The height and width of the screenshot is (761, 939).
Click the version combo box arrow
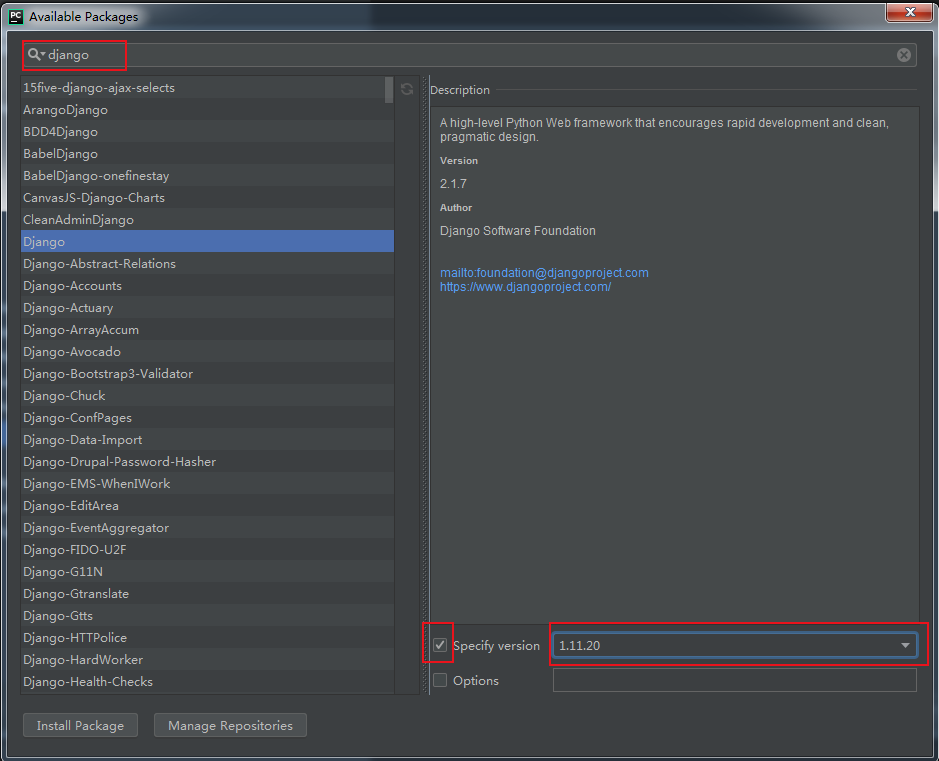[x=905, y=645]
